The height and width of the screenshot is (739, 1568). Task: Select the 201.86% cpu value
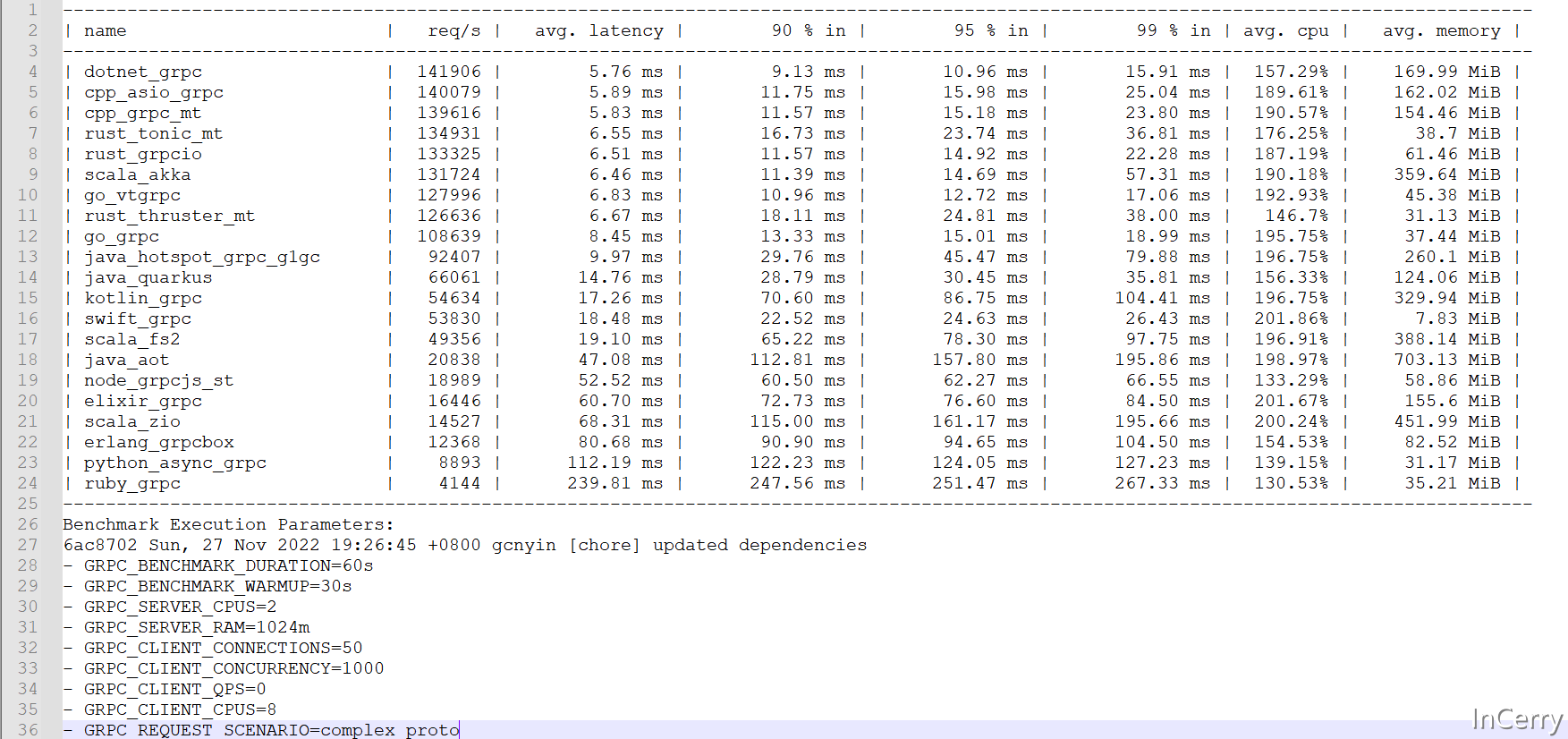(1292, 319)
